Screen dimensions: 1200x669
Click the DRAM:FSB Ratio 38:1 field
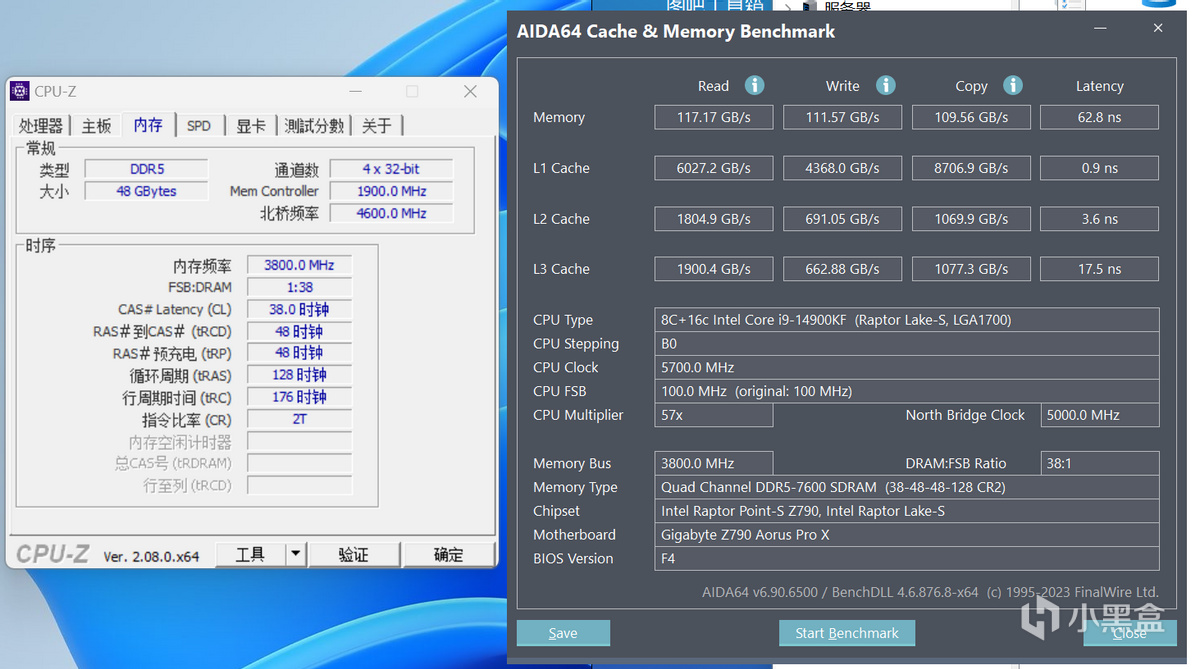(x=1100, y=463)
